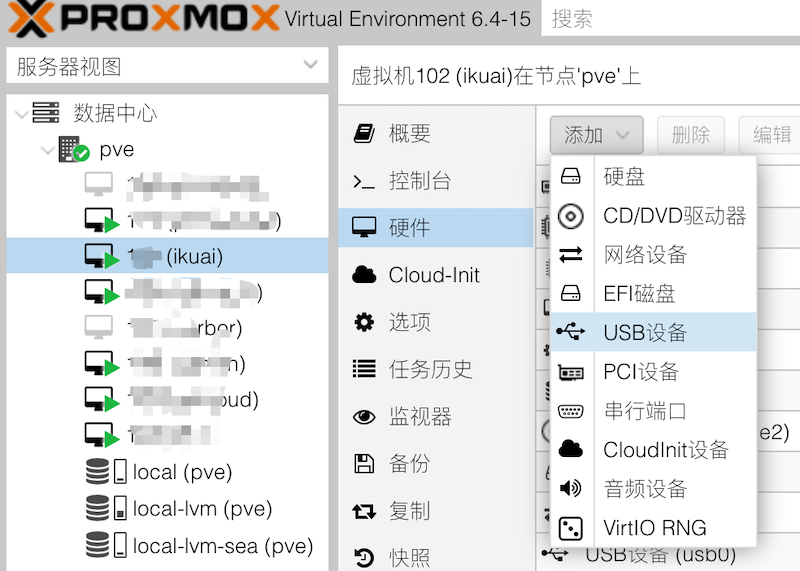Viewport: 800px width, 571px height.
Task: Click the gear icon beside 选项
Action: pyautogui.click(x=364, y=322)
